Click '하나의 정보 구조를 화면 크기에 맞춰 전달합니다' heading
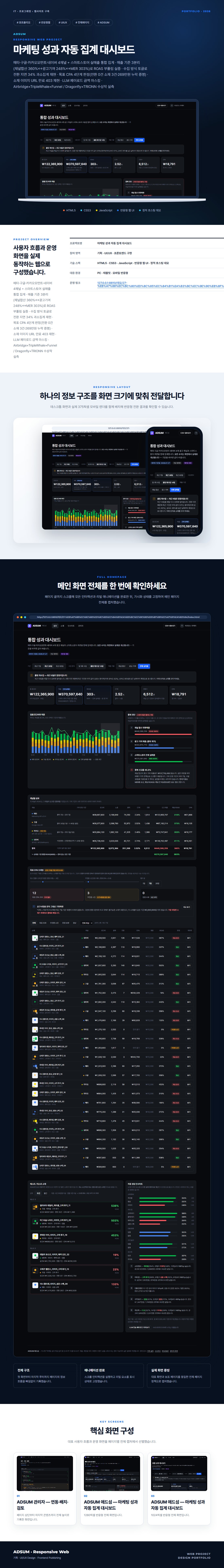Screen dimensions: 224x1568 click(112, 396)
